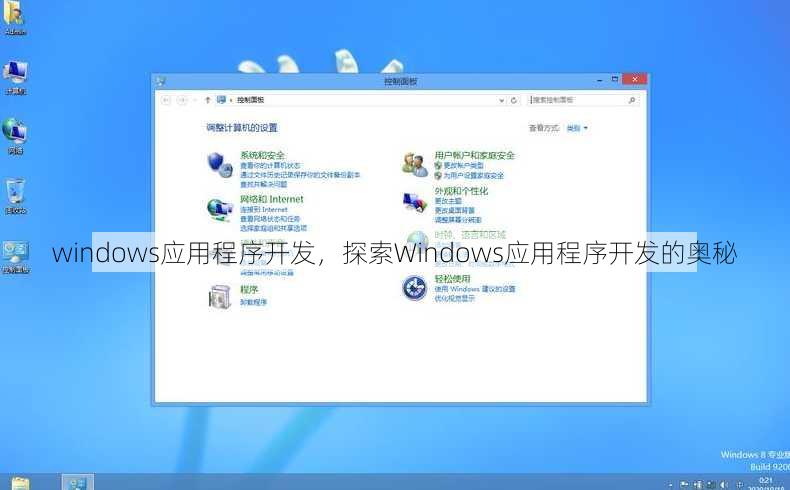Click Change the theme (更改主题) link
Viewport: 790px width, 490px height.
(x=448, y=200)
